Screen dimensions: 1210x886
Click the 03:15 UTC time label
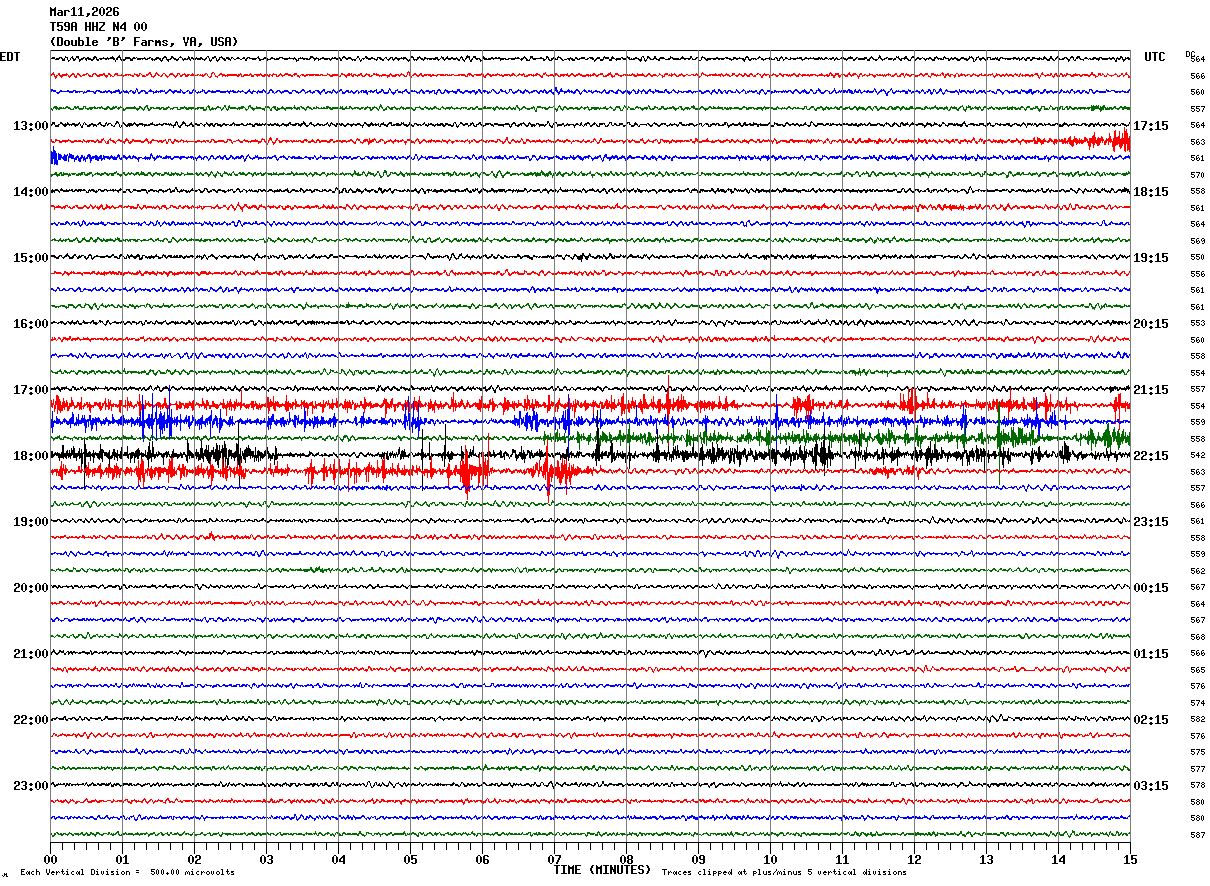[x=1150, y=786]
